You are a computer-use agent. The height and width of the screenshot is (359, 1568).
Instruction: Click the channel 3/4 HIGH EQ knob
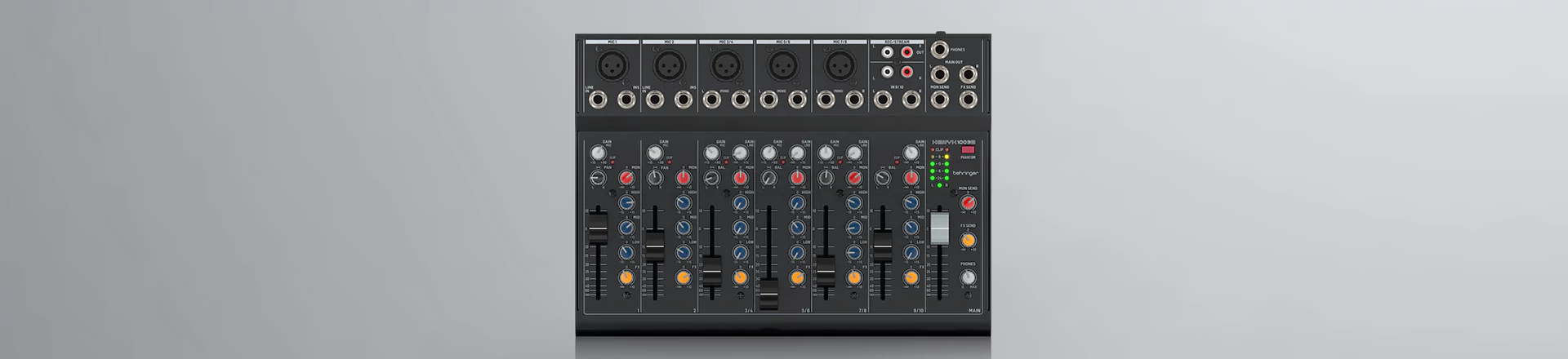coord(740,203)
